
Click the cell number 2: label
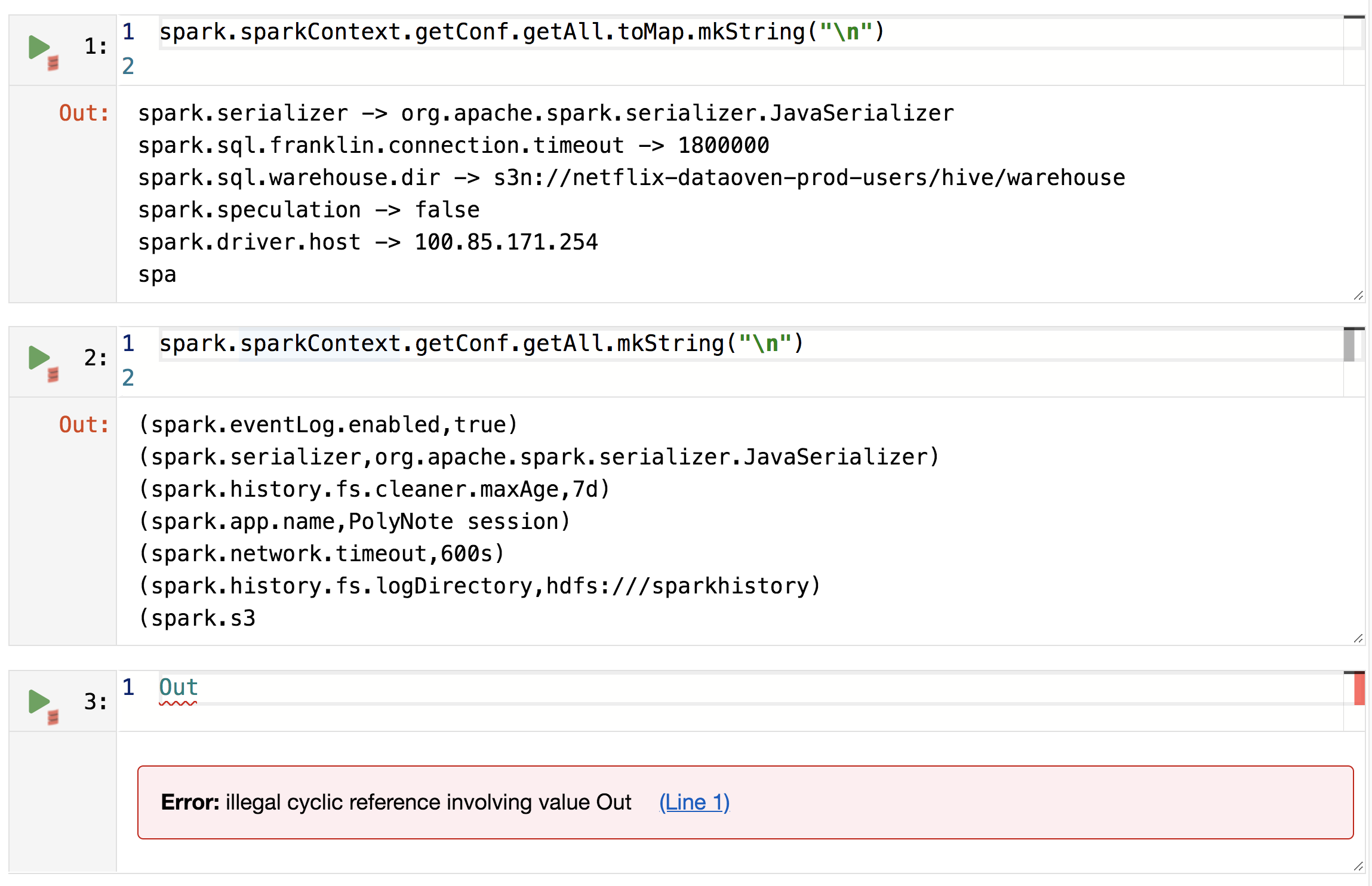(96, 358)
